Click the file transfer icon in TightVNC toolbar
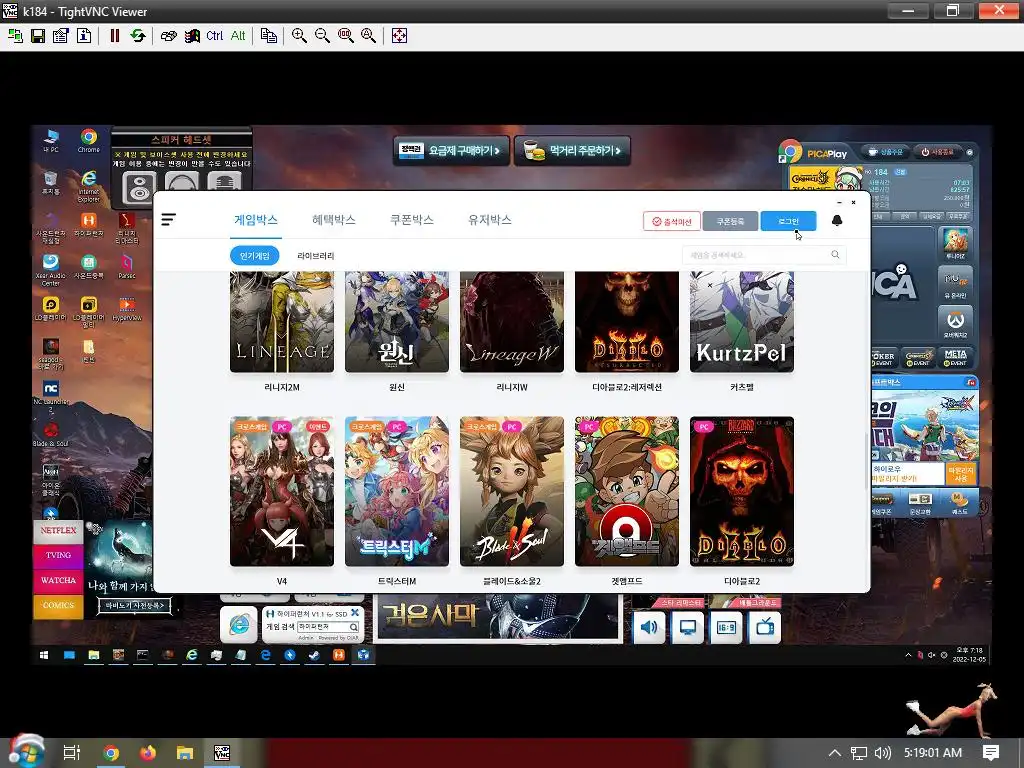The height and width of the screenshot is (768, 1024). [268, 36]
